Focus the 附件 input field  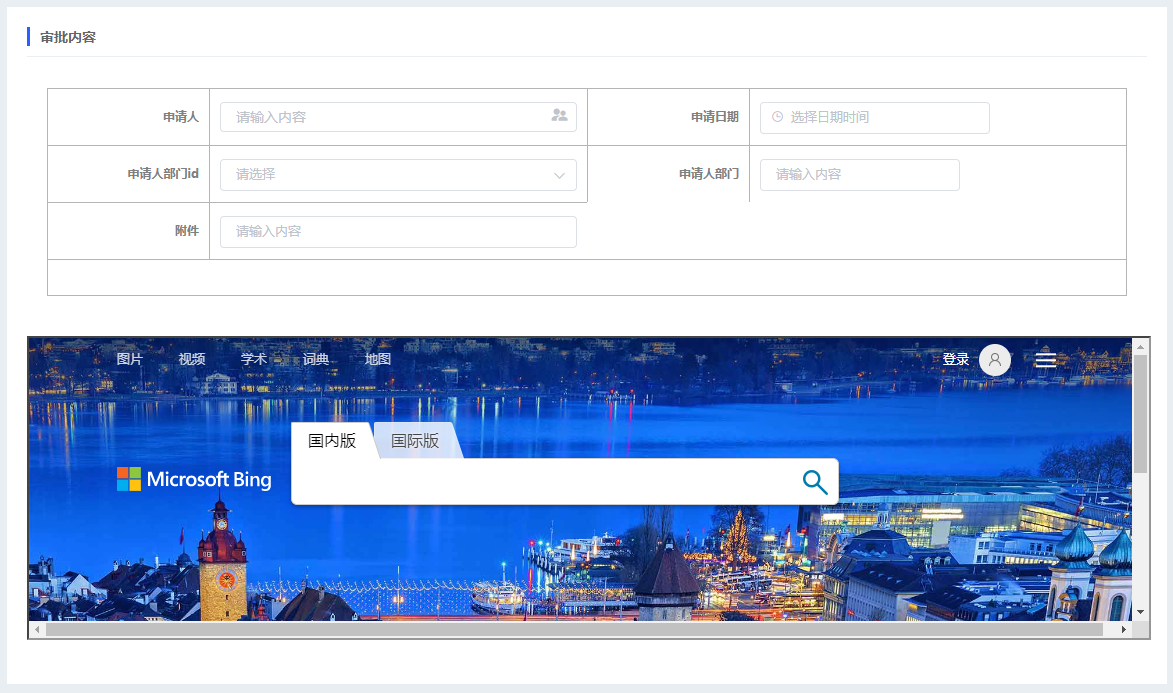click(x=398, y=232)
